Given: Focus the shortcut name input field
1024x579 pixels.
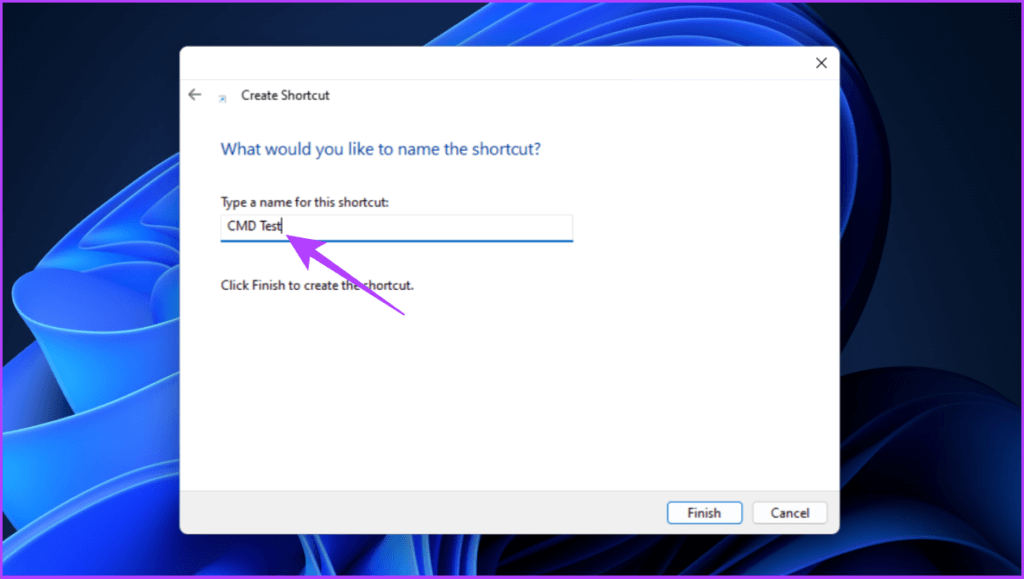Looking at the screenshot, I should 396,227.
